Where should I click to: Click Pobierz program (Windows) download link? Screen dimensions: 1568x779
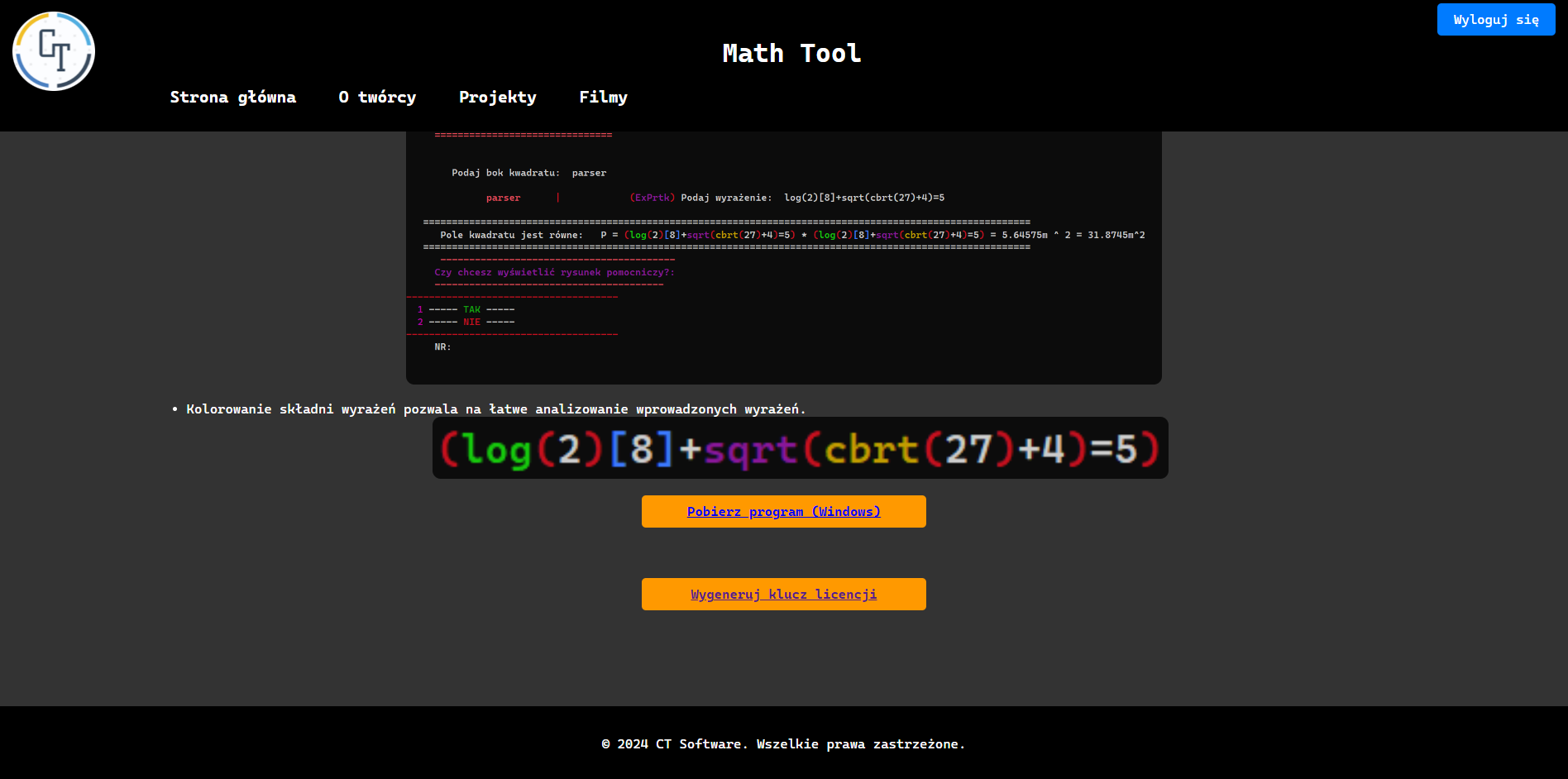784,512
